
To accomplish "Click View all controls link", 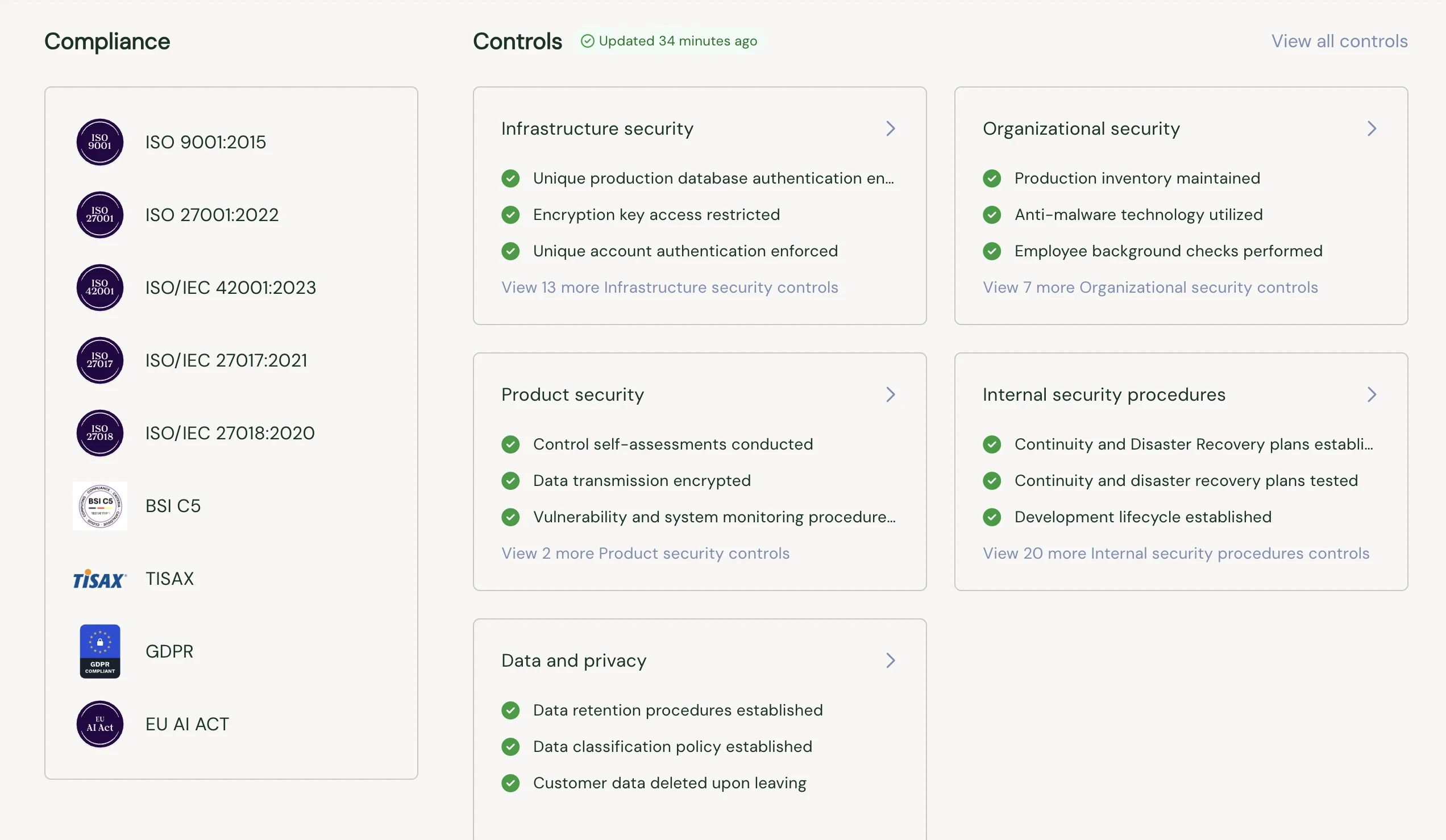I will (1339, 41).
